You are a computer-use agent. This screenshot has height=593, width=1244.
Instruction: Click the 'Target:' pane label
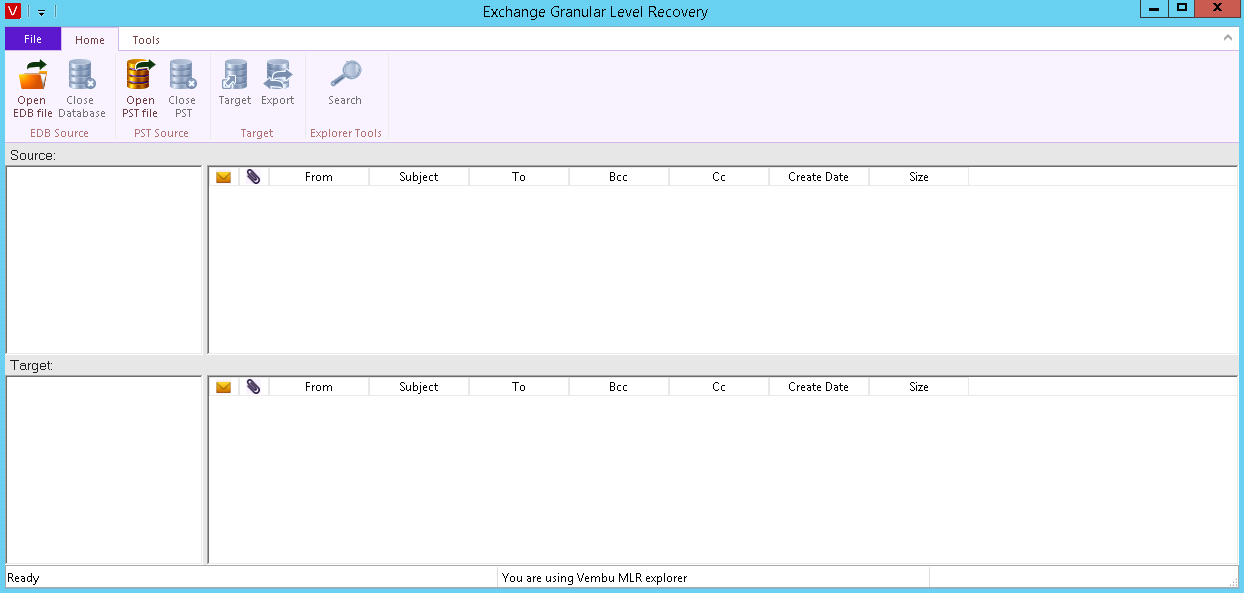[x=32, y=366]
